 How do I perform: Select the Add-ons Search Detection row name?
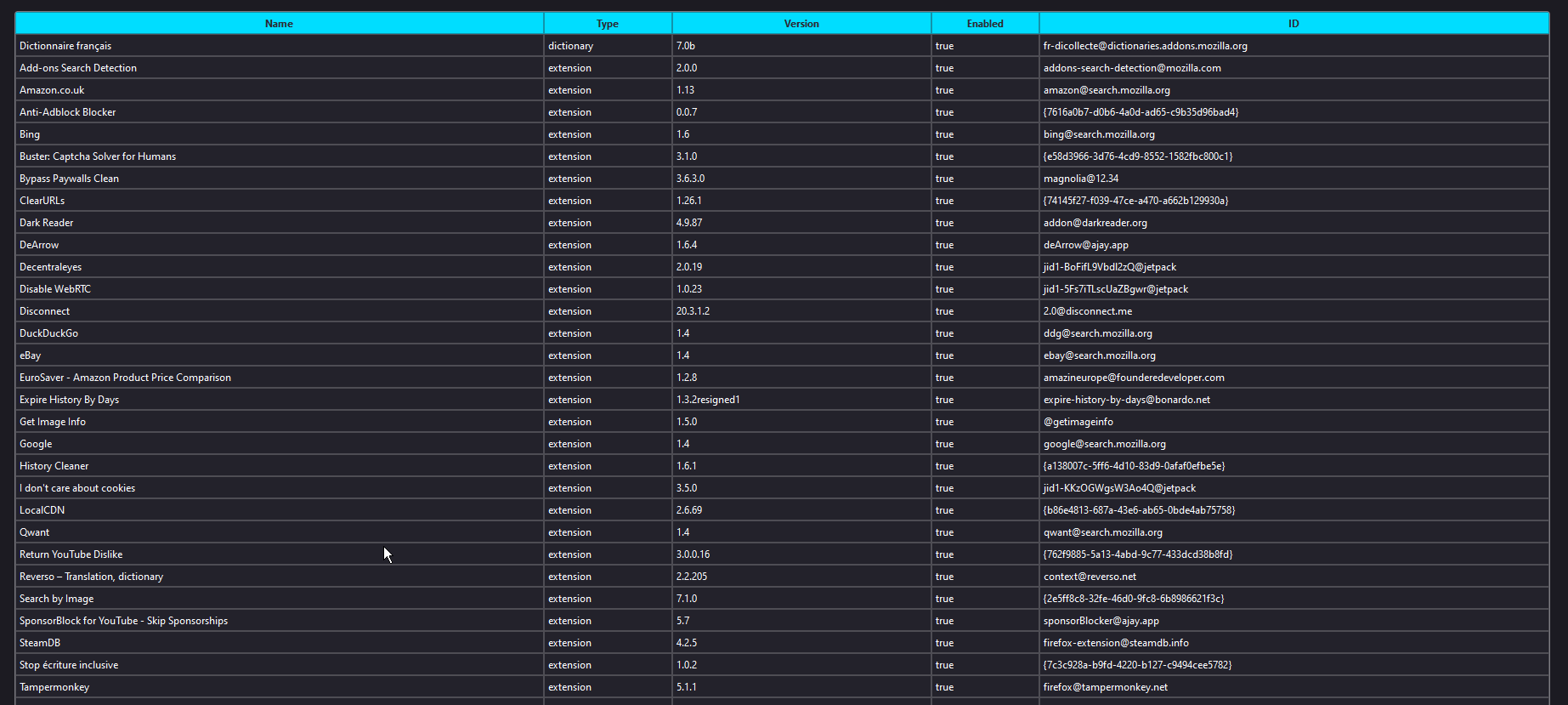(279, 68)
